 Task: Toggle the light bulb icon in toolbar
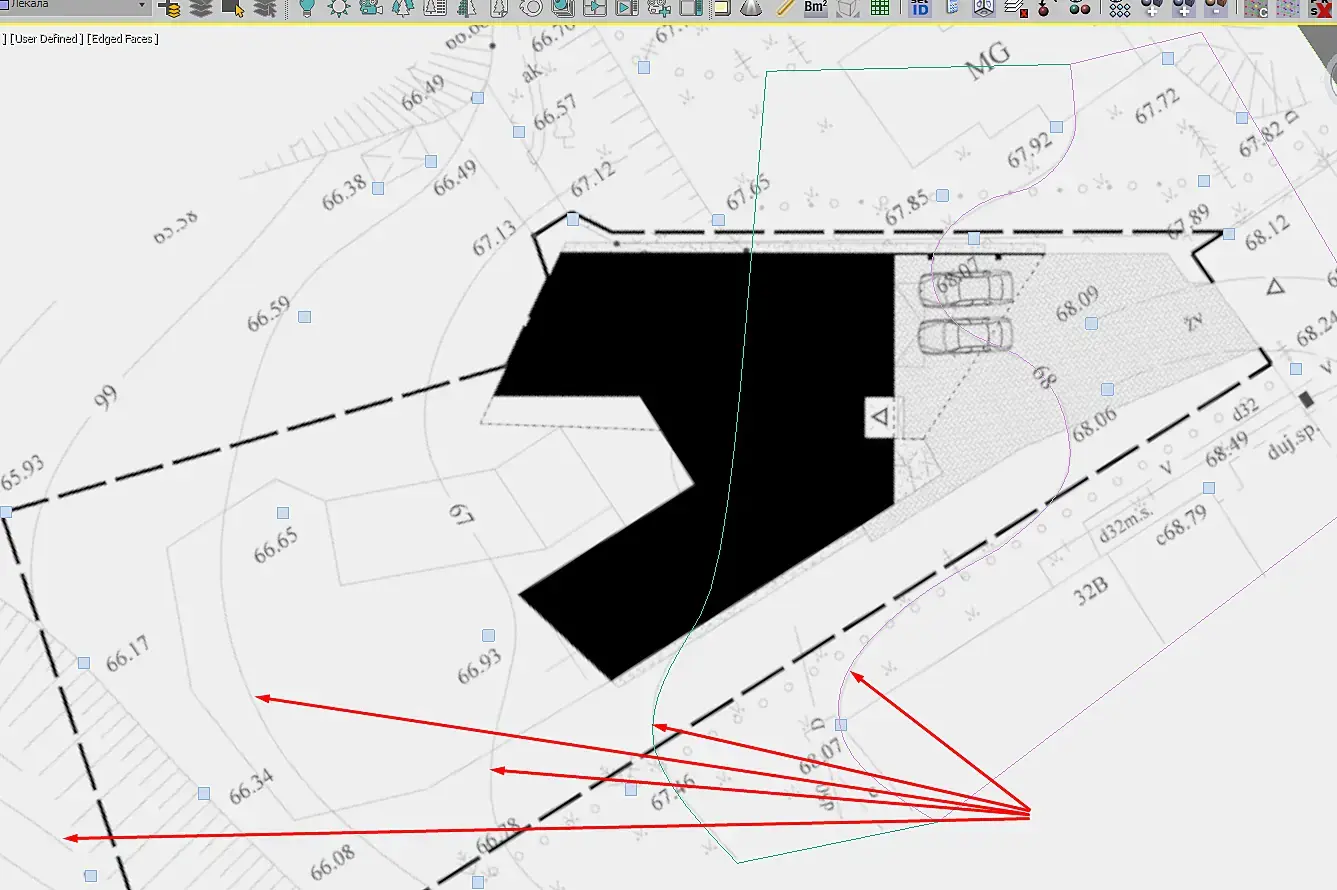pyautogui.click(x=307, y=9)
